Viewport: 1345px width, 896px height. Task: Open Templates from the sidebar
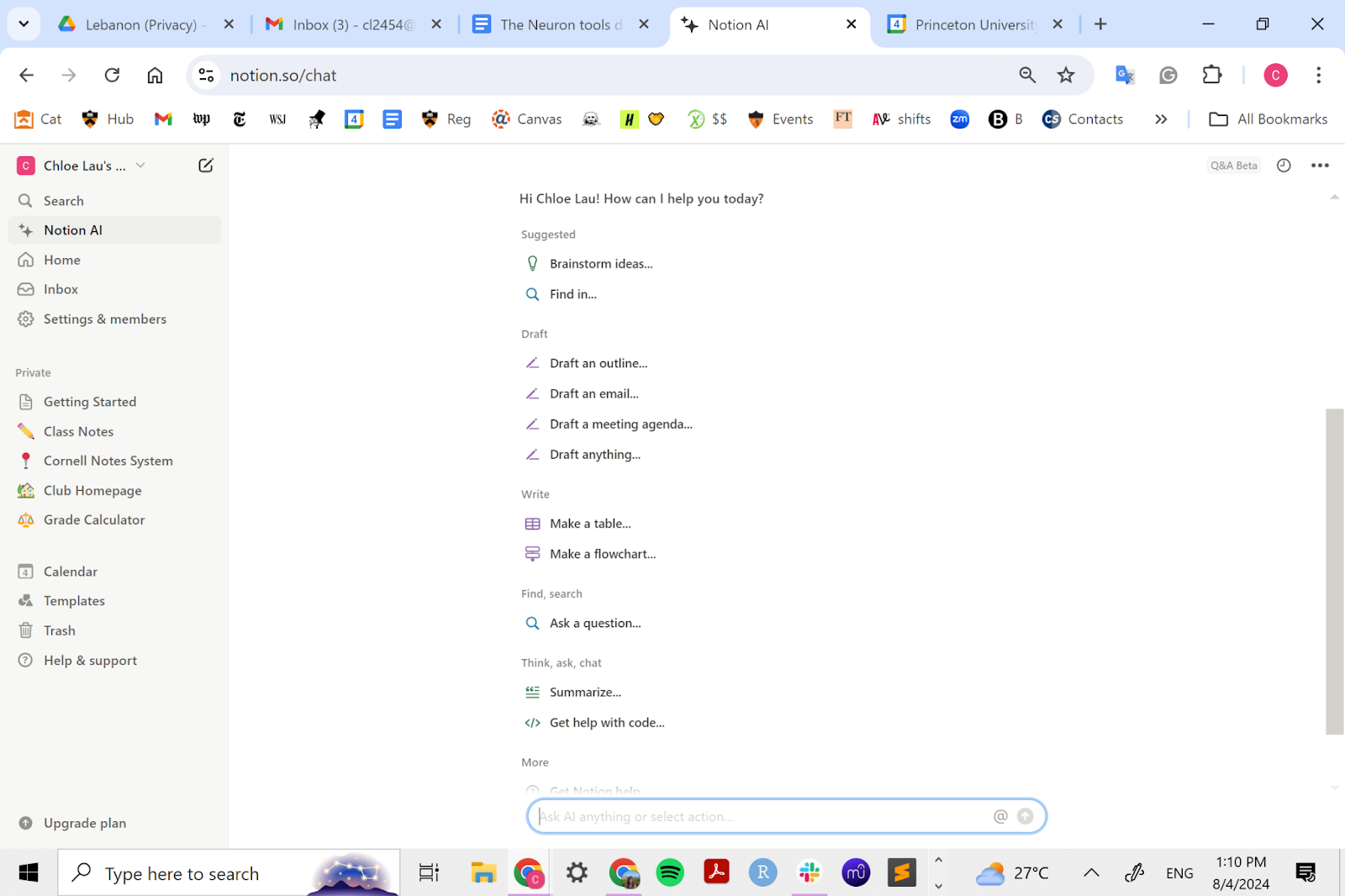pos(114,601)
